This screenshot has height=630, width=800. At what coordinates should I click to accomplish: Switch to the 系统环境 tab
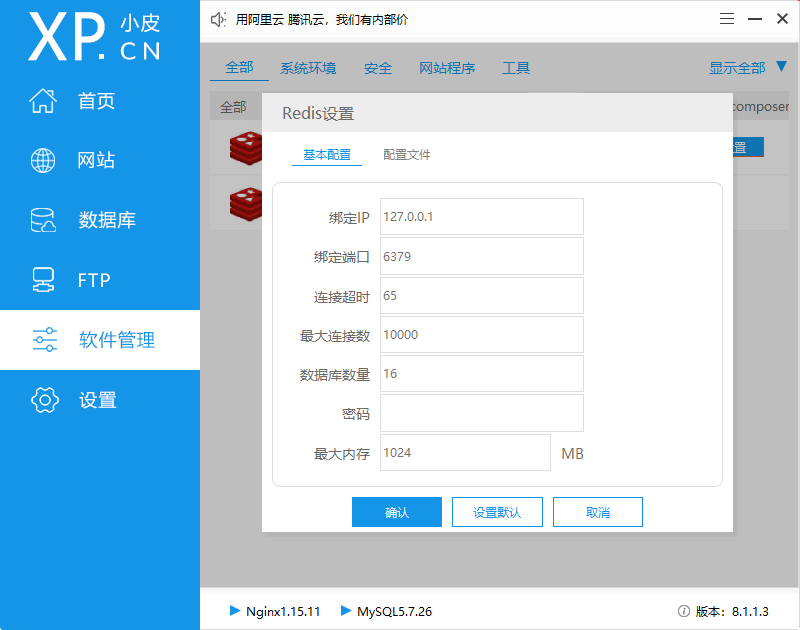[x=308, y=68]
